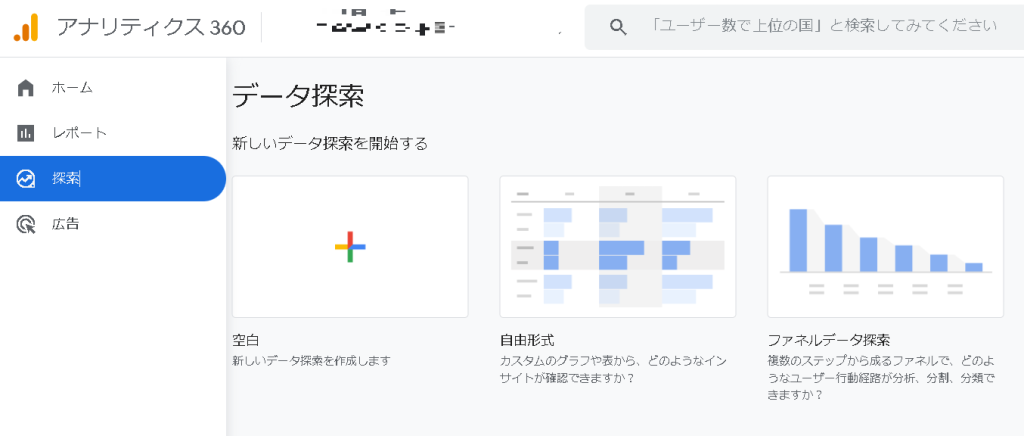Viewport: 1024px width, 436px height.
Task: Click the bar chart icon beside レポート
Action: (x=25, y=133)
